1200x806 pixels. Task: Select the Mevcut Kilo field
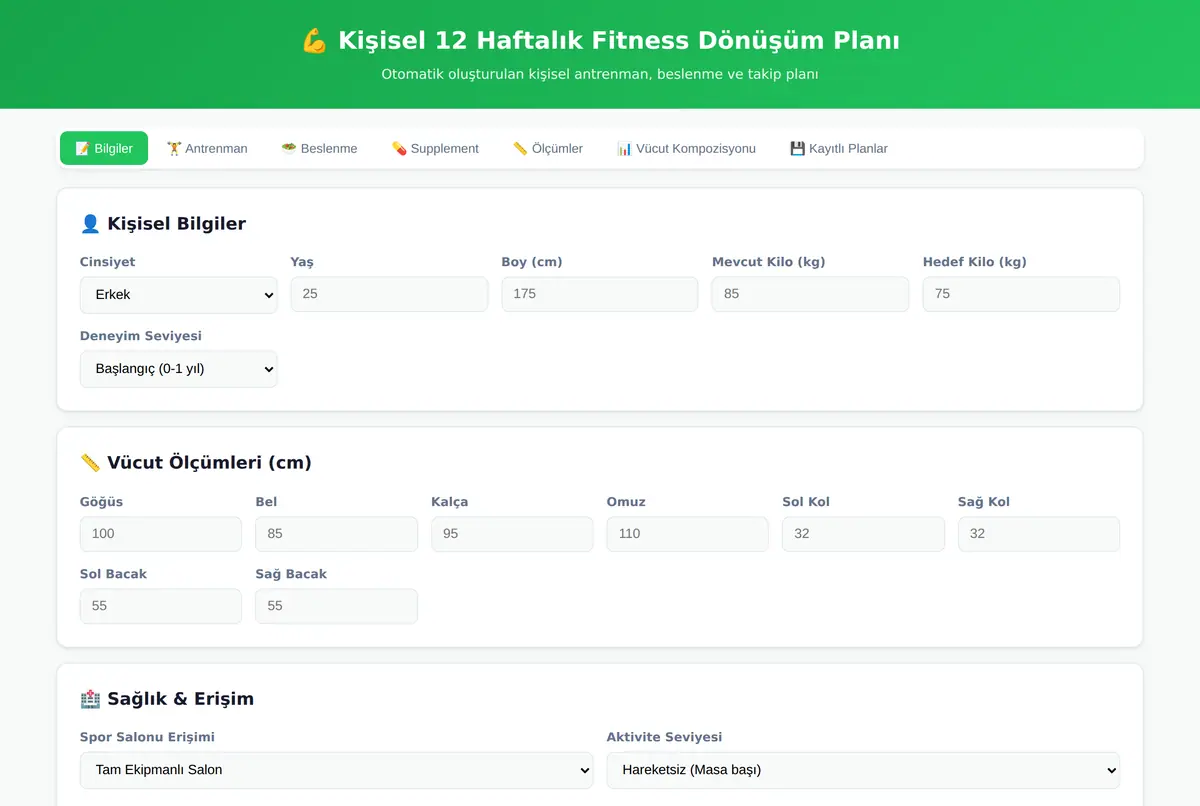click(810, 294)
